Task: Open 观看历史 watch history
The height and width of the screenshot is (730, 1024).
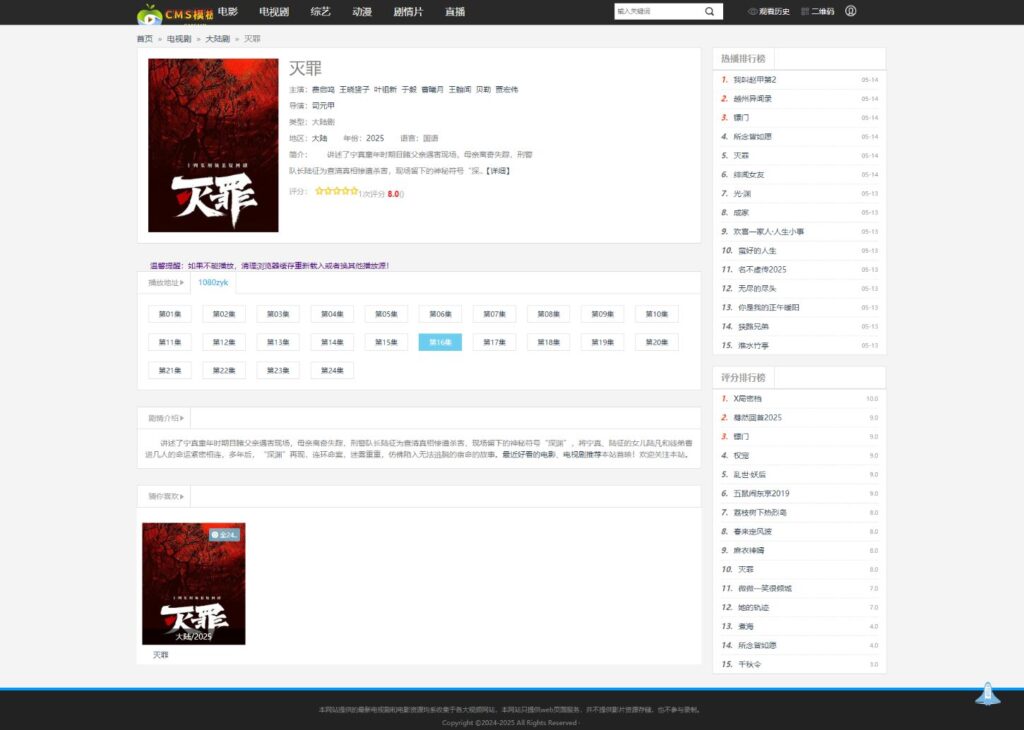Action: click(x=769, y=11)
